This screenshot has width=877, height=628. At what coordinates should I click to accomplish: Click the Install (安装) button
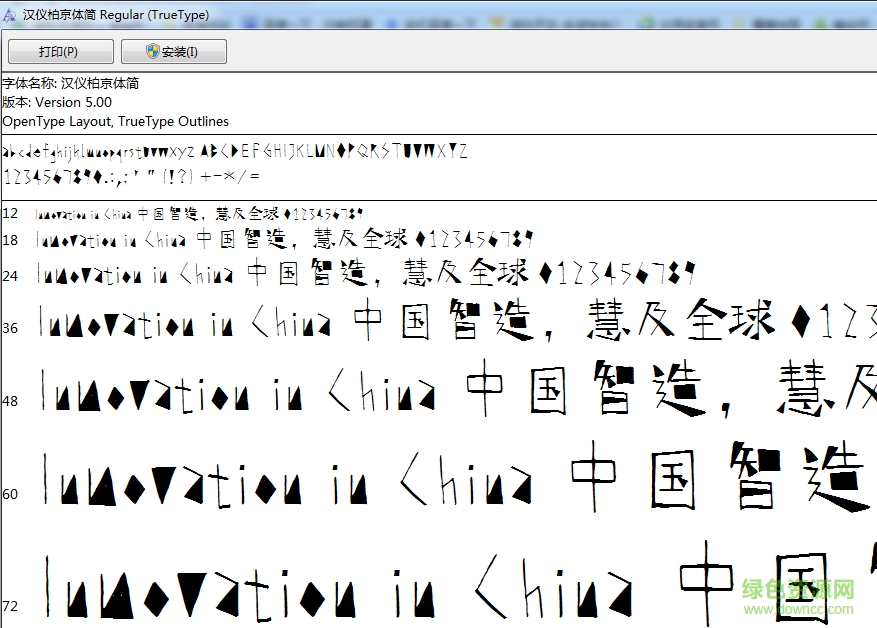tap(173, 51)
